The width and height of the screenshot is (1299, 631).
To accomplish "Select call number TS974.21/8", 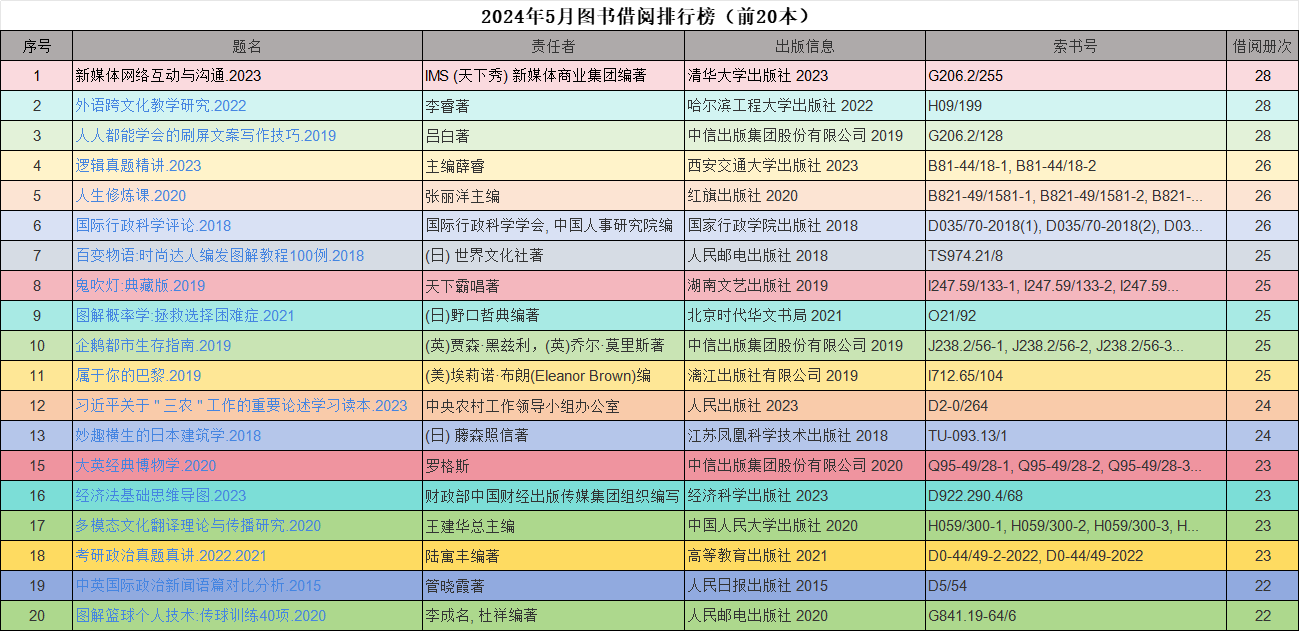I will pos(965,256).
